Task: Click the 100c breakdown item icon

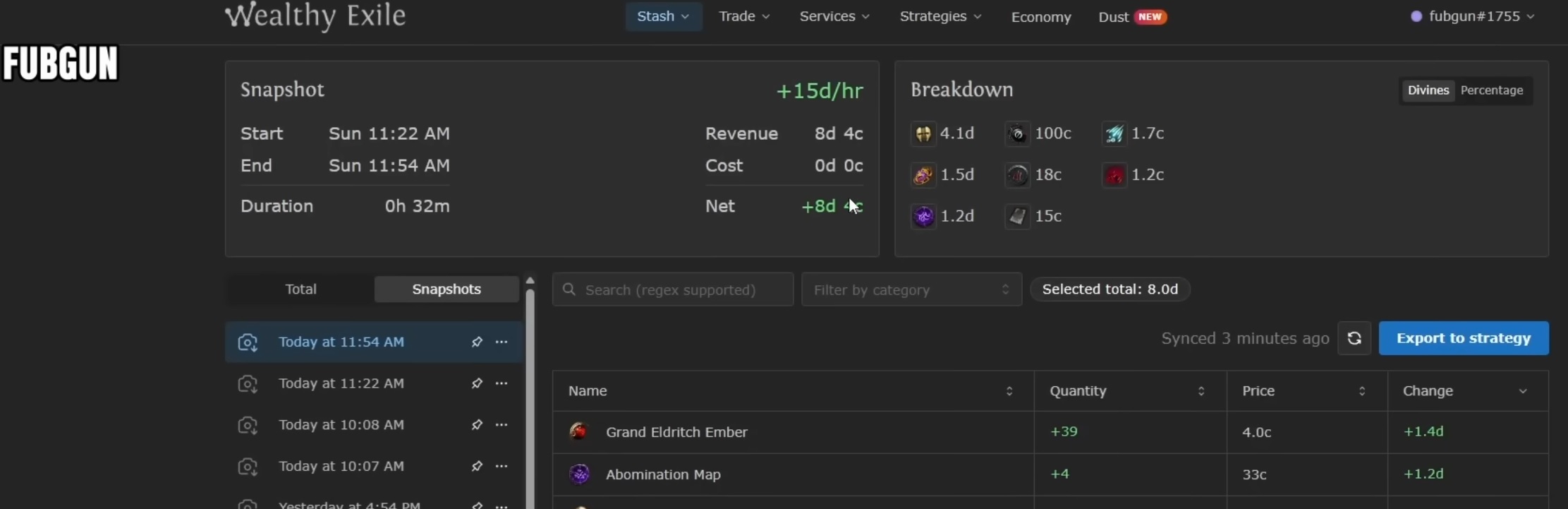Action: (1017, 133)
